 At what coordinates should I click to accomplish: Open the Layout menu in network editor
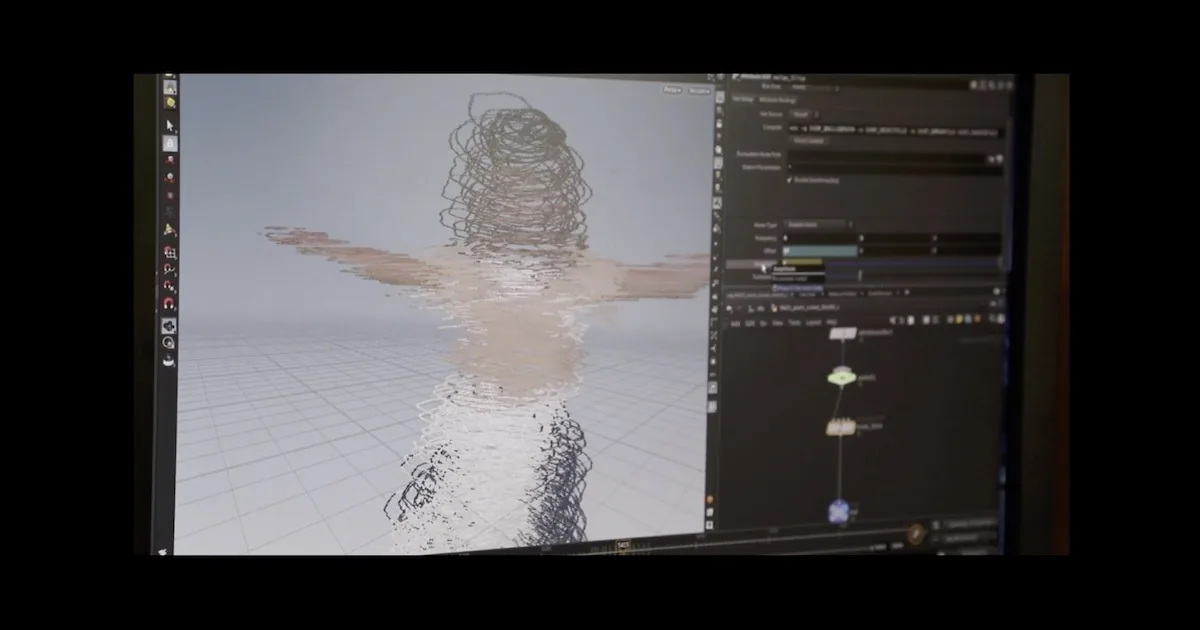coord(813,323)
